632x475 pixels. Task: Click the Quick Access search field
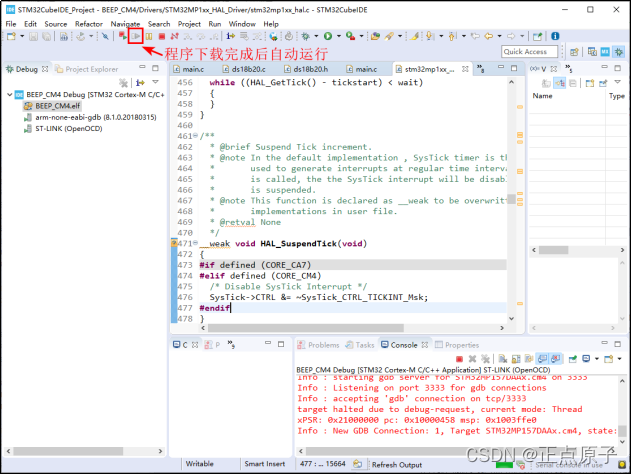click(530, 52)
